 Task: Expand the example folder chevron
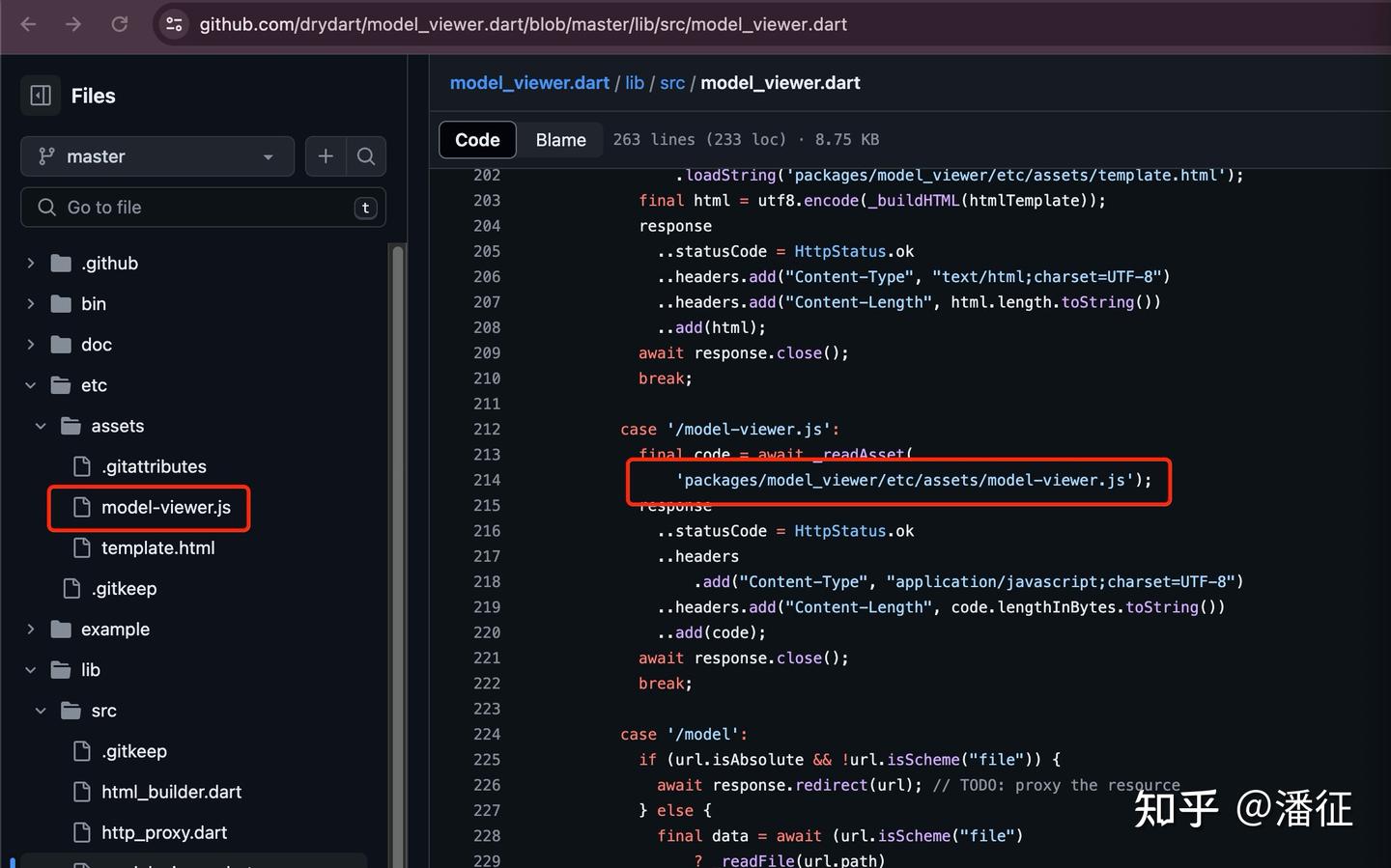tap(31, 630)
